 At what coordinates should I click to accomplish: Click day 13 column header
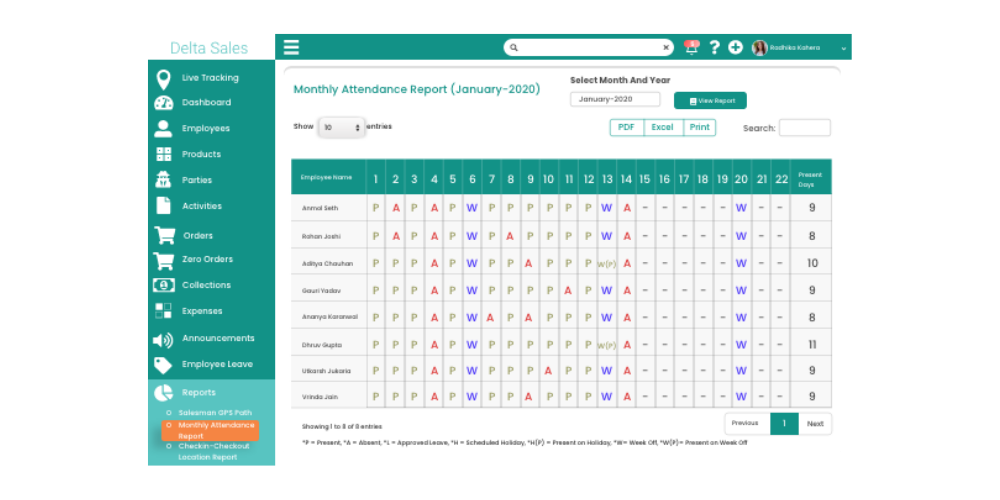point(607,179)
